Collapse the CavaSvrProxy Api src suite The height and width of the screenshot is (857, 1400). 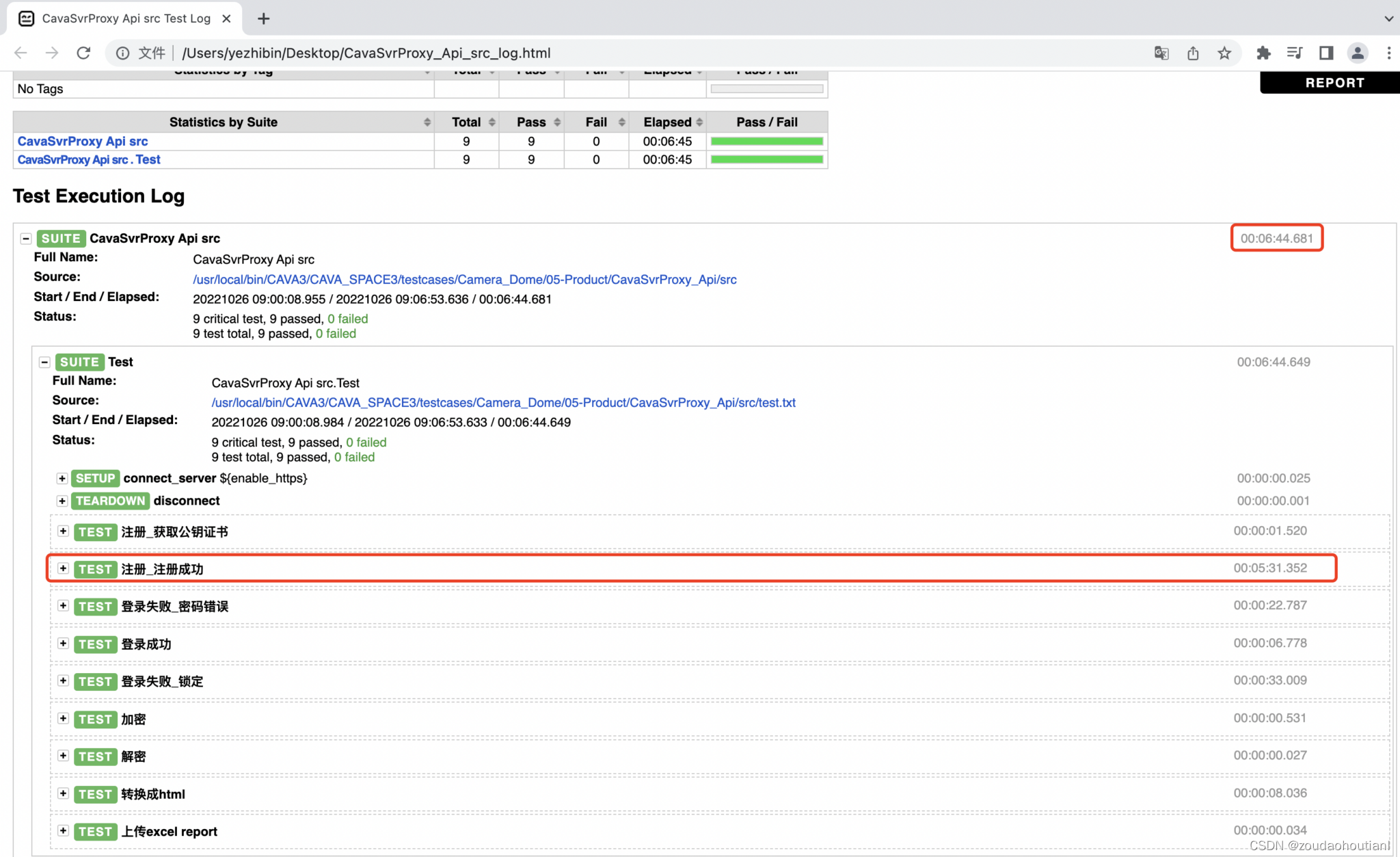26,239
